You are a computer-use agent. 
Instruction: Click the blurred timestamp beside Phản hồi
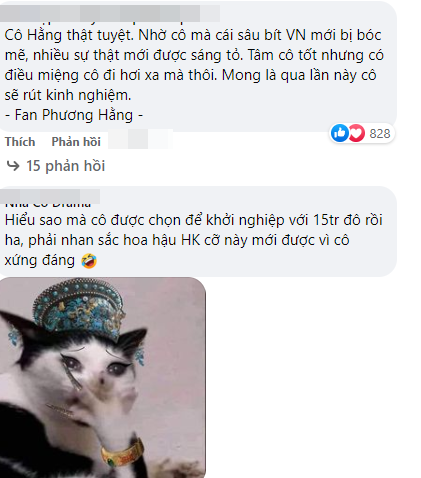pyautogui.click(x=140, y=139)
